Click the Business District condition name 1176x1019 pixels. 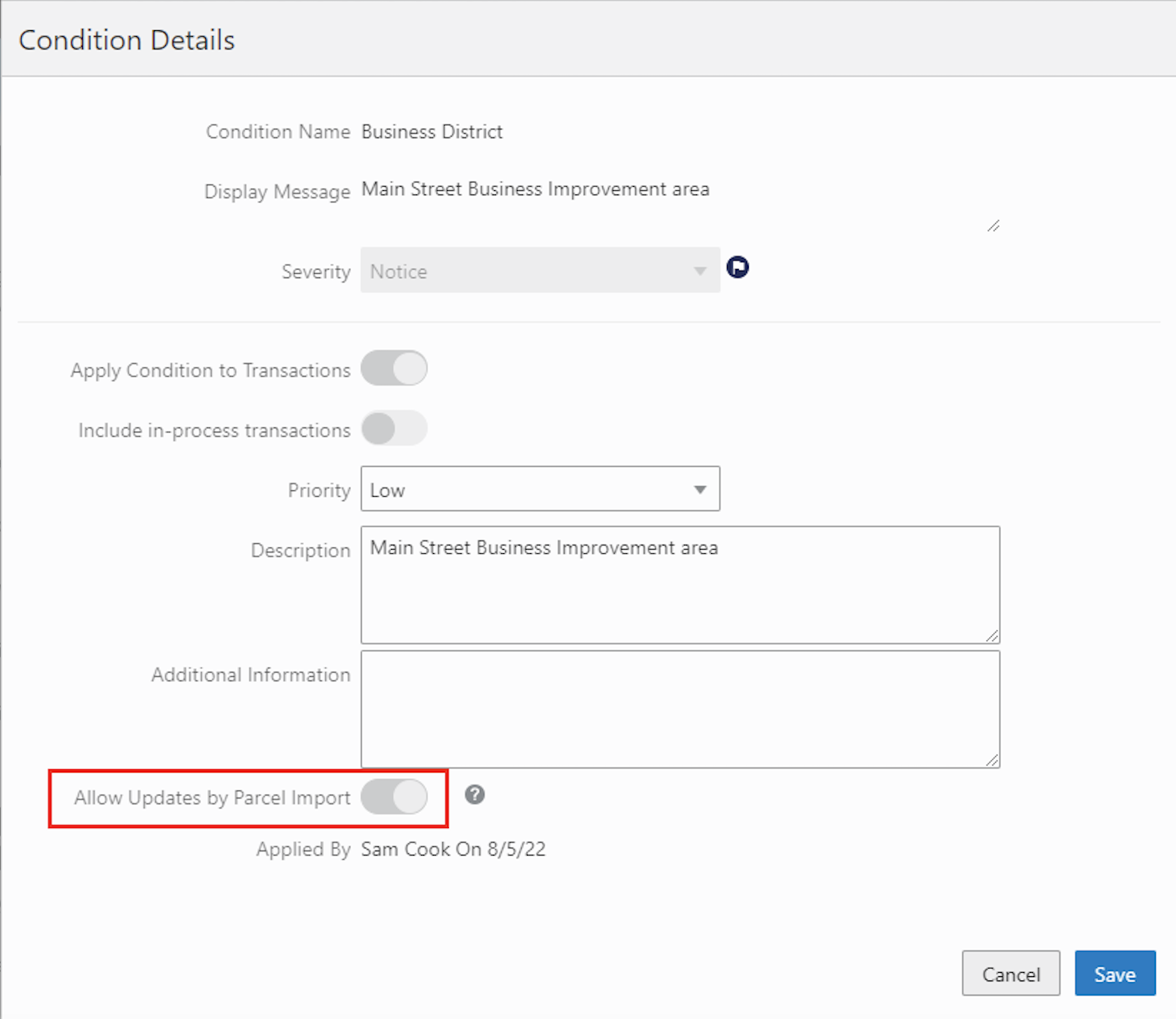click(x=432, y=132)
